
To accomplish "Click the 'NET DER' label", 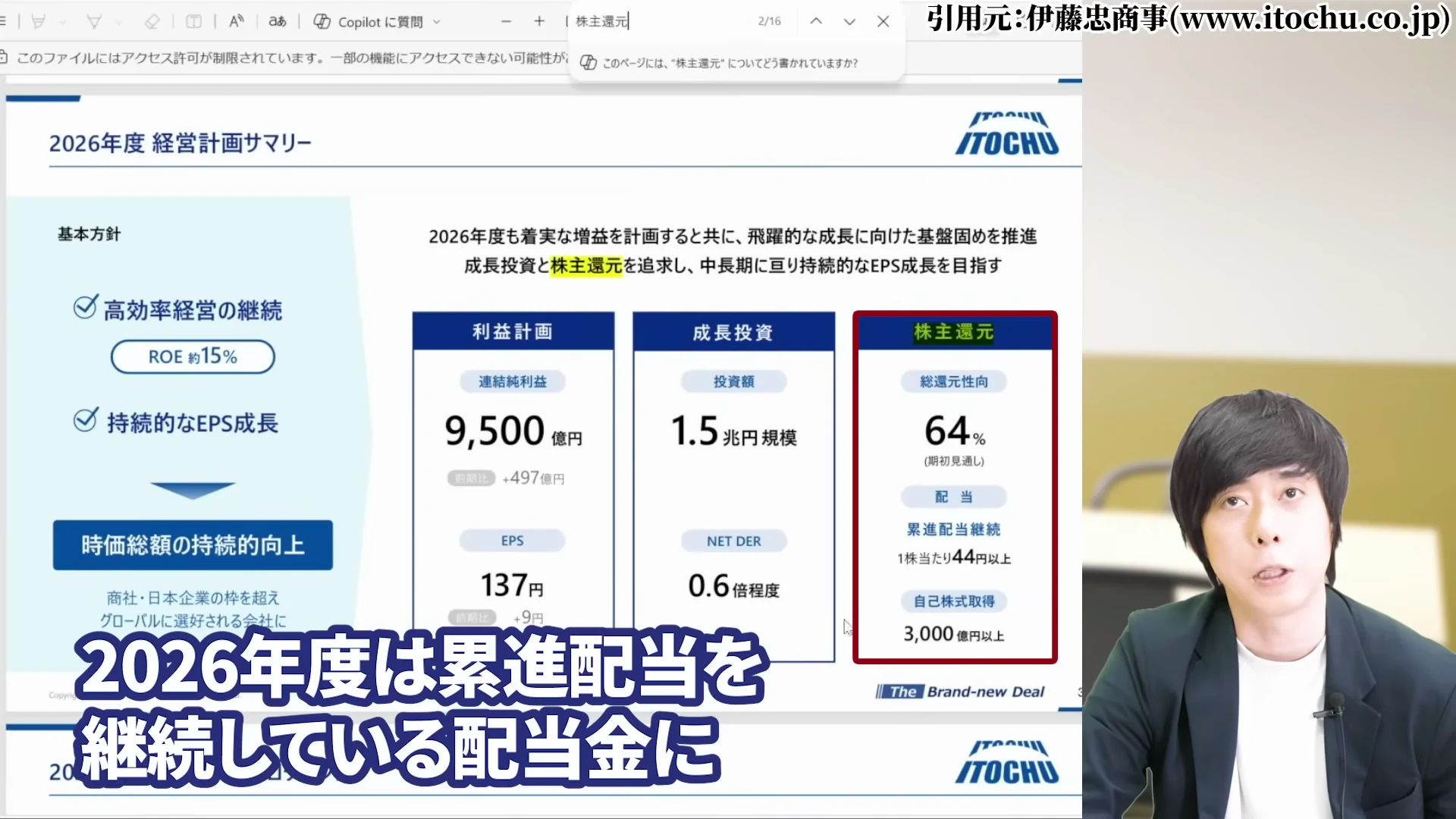I will (x=733, y=541).
